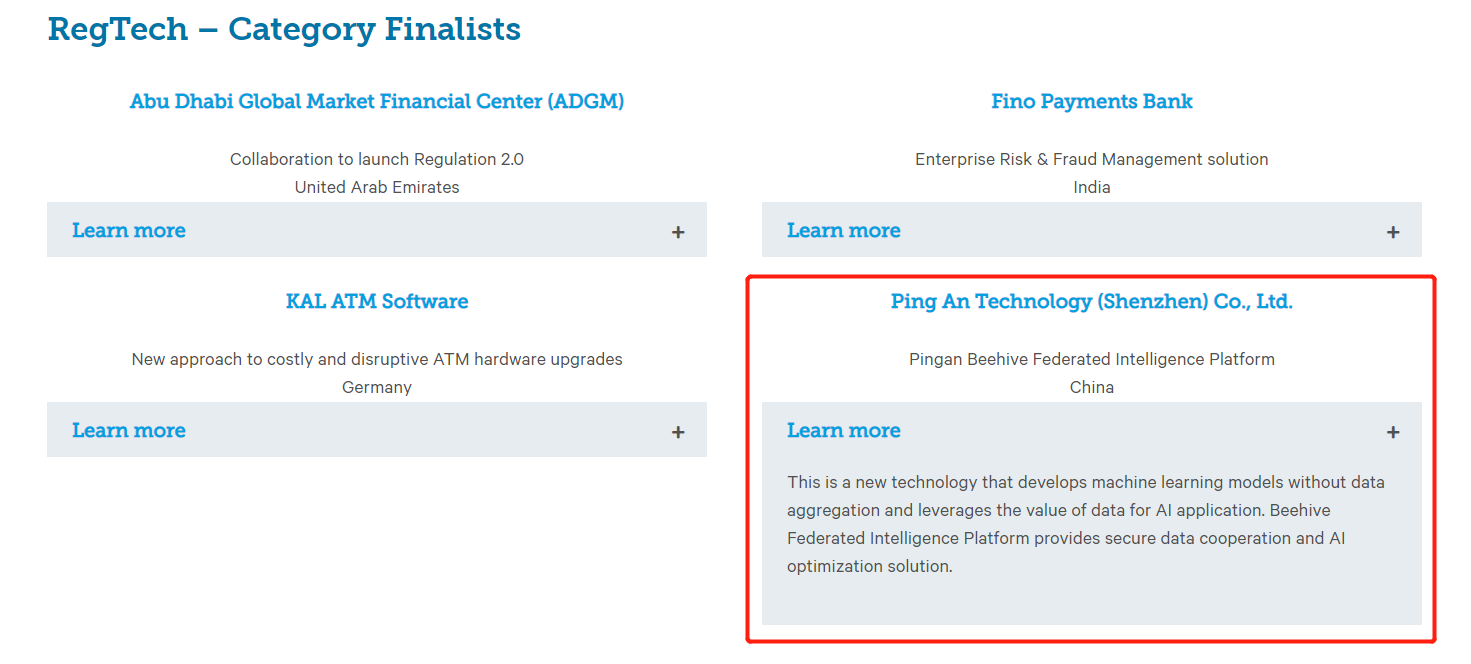Click the RegTech – Category Finalists heading
The height and width of the screenshot is (664, 1471).
284,29
